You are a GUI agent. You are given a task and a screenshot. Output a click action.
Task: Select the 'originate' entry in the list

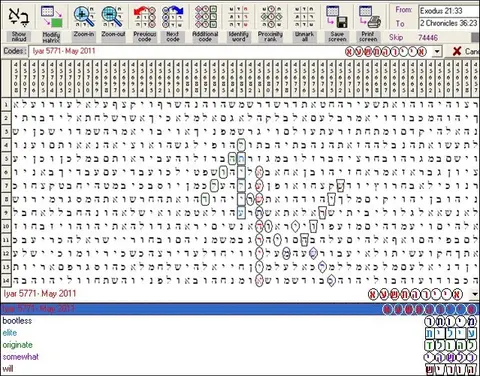[18, 345]
